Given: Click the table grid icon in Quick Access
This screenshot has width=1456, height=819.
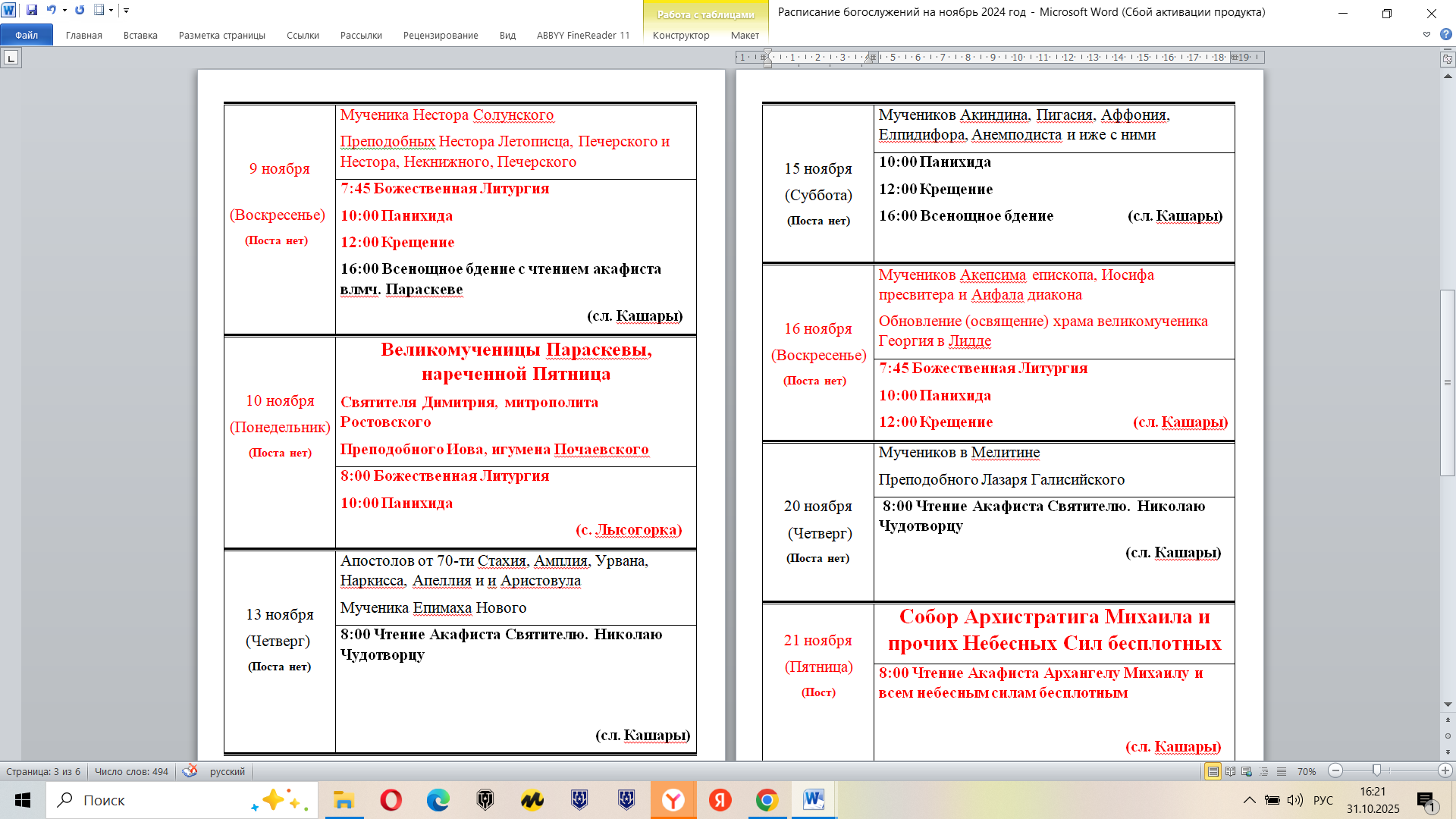Looking at the screenshot, I should [99, 11].
